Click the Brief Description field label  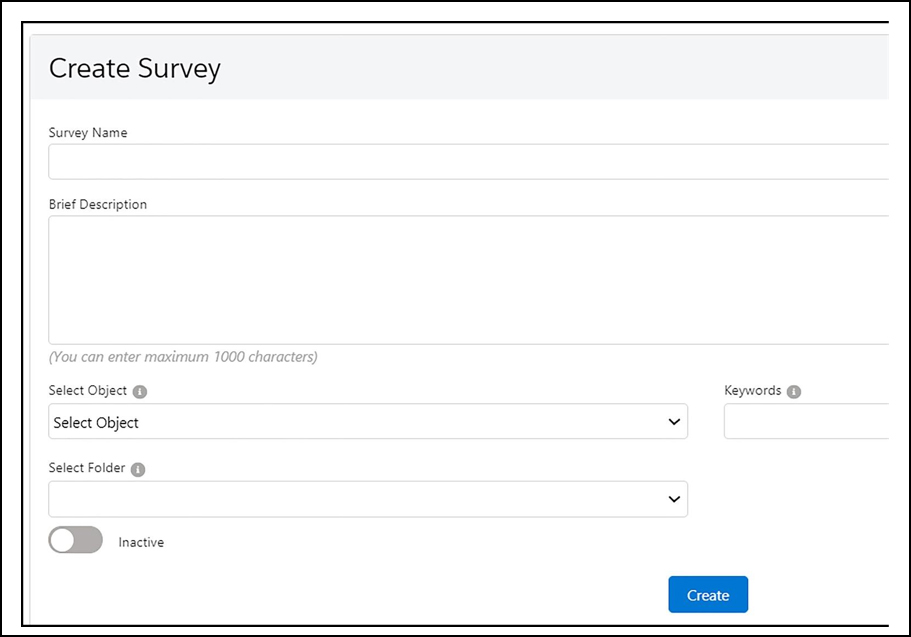click(x=98, y=205)
